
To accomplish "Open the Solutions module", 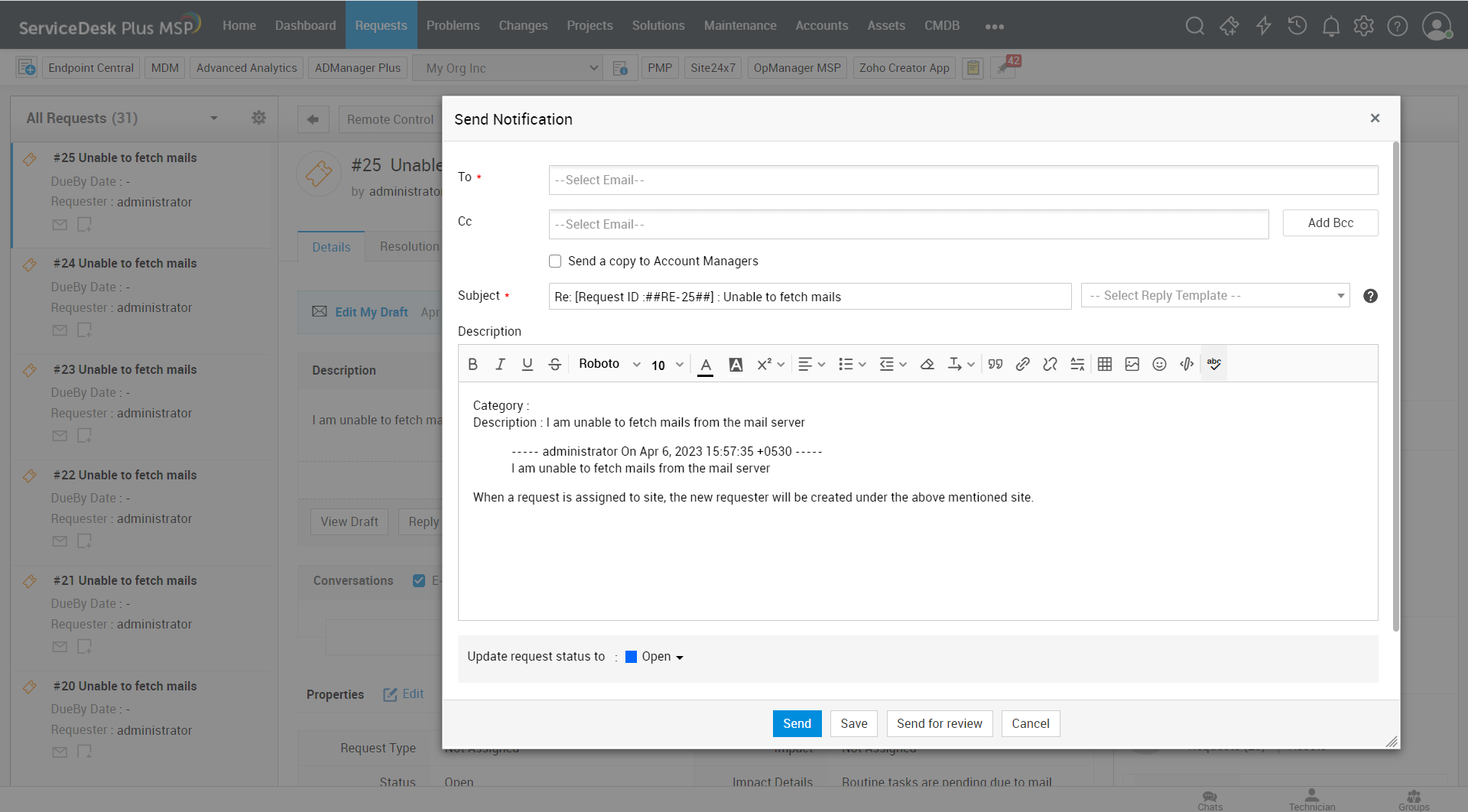I will click(x=658, y=25).
